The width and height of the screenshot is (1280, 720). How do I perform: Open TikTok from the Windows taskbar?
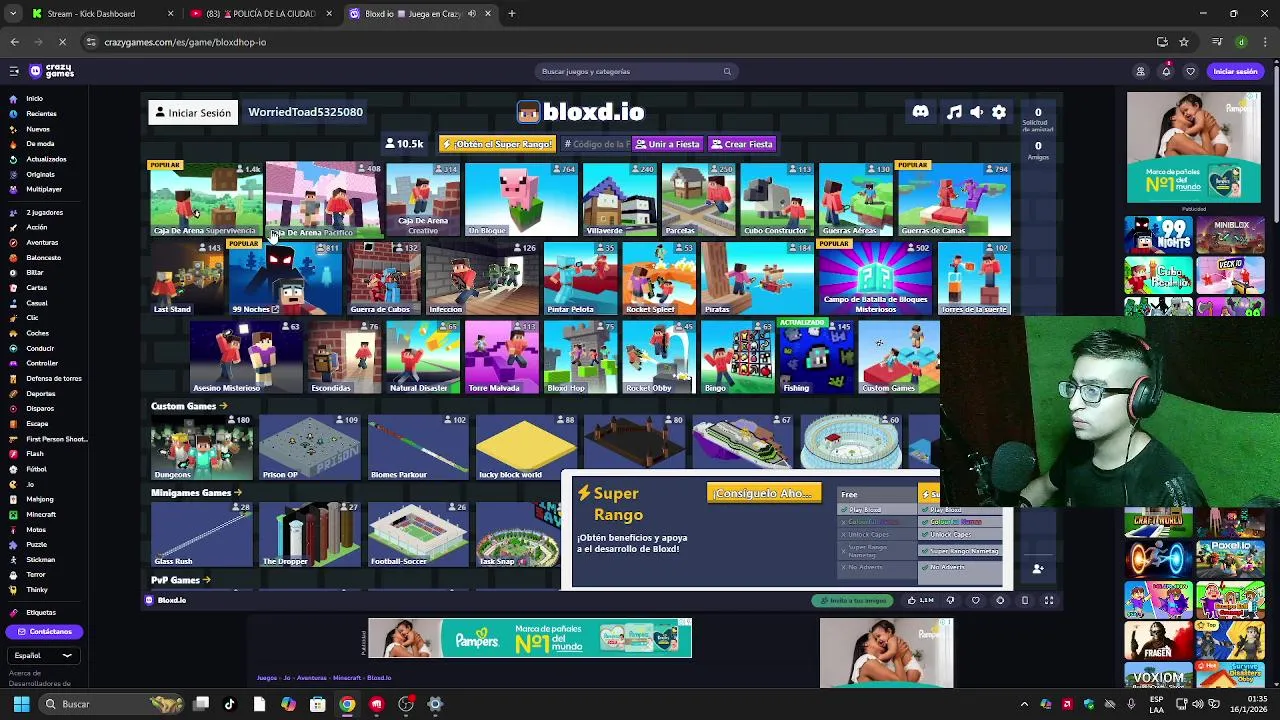[229, 704]
